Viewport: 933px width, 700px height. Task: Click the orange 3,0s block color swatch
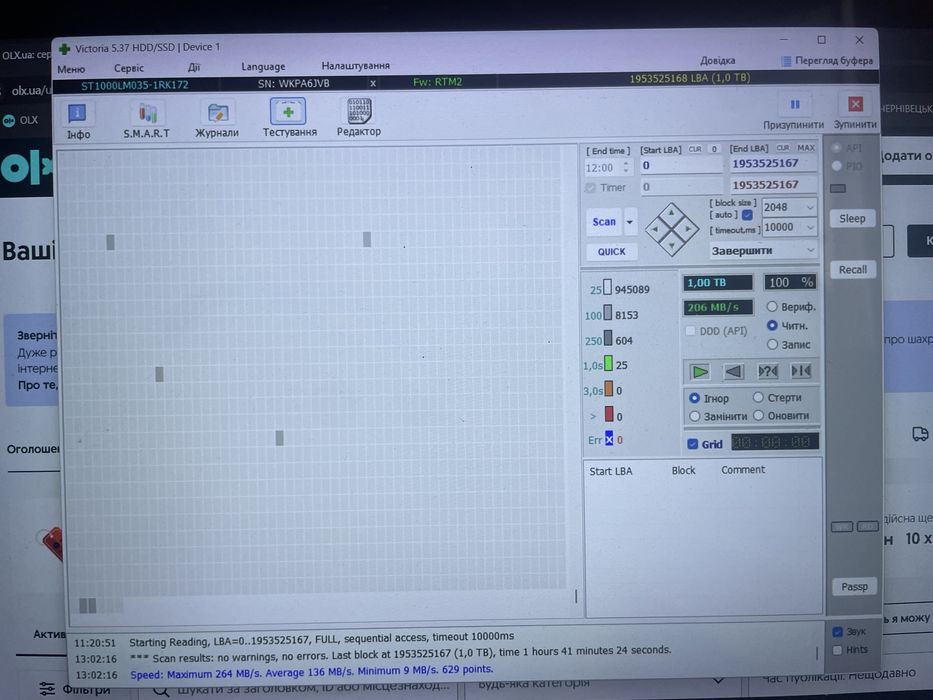click(608, 389)
